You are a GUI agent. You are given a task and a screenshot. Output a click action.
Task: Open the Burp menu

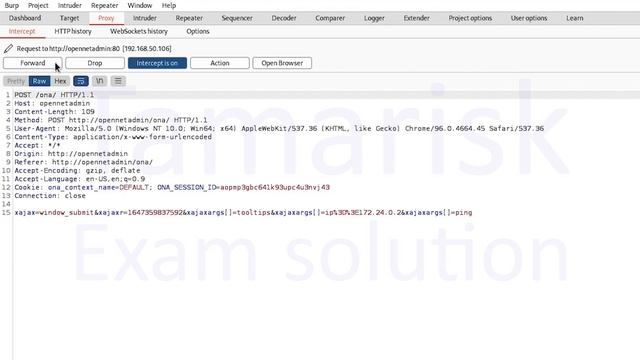(x=11, y=5)
